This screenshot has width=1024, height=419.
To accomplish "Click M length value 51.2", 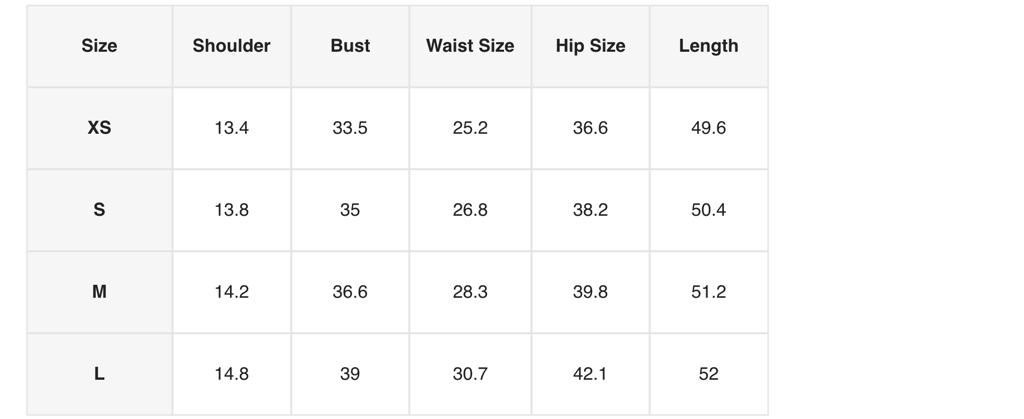I will (x=708, y=292).
